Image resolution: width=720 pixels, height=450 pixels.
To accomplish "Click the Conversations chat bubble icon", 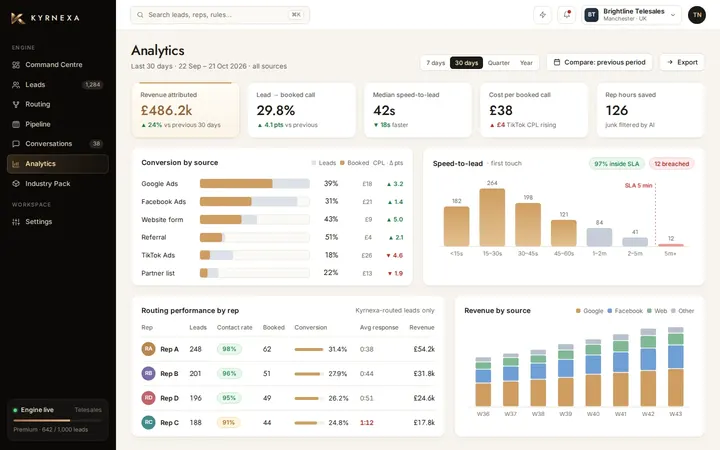I will 16,144.
